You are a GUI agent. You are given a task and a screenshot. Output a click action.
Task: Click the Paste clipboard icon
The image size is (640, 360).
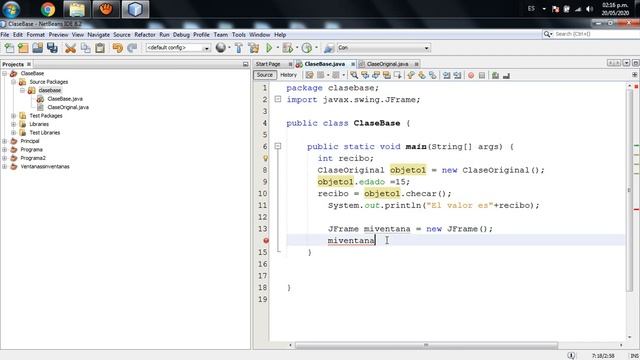[100, 48]
